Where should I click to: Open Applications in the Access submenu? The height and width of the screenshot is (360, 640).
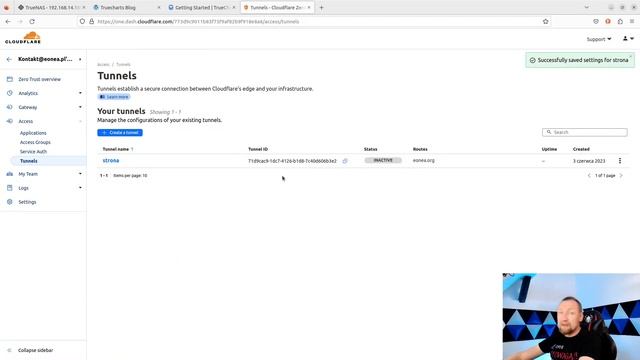click(x=33, y=133)
